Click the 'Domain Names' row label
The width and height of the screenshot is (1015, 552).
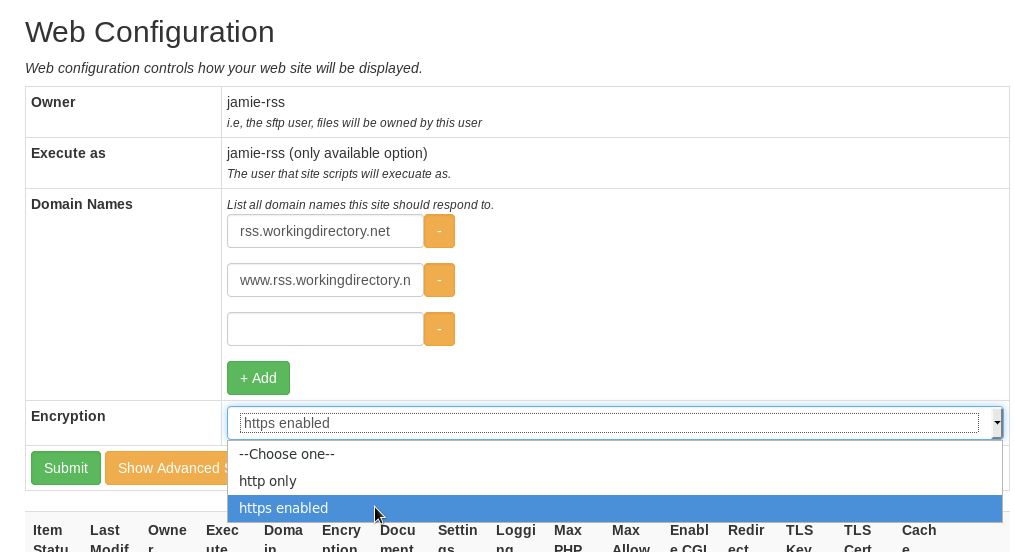pyautogui.click(x=82, y=204)
